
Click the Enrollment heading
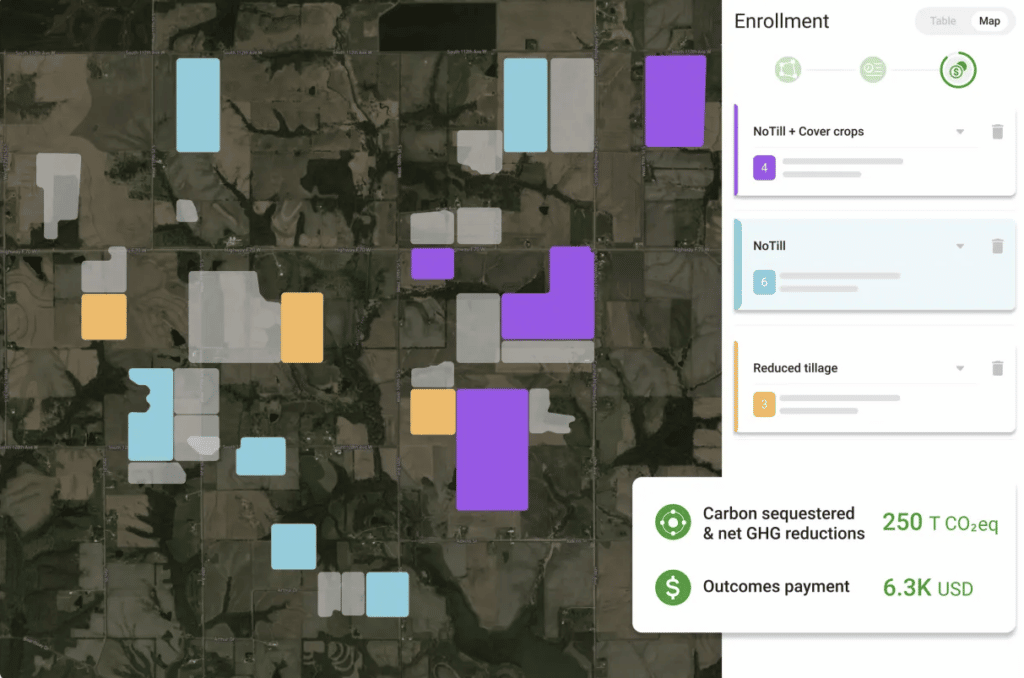781,21
